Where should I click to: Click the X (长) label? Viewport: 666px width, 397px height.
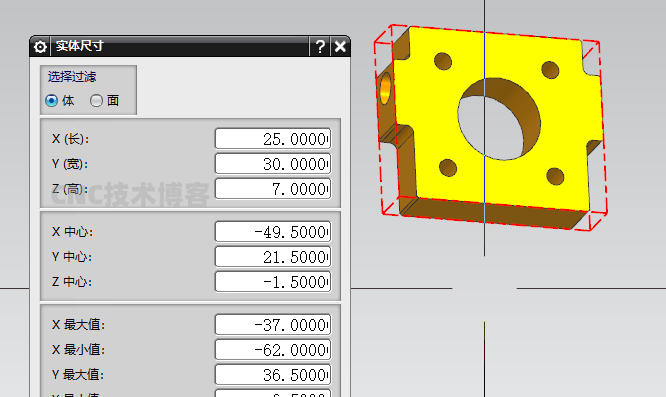point(71,139)
